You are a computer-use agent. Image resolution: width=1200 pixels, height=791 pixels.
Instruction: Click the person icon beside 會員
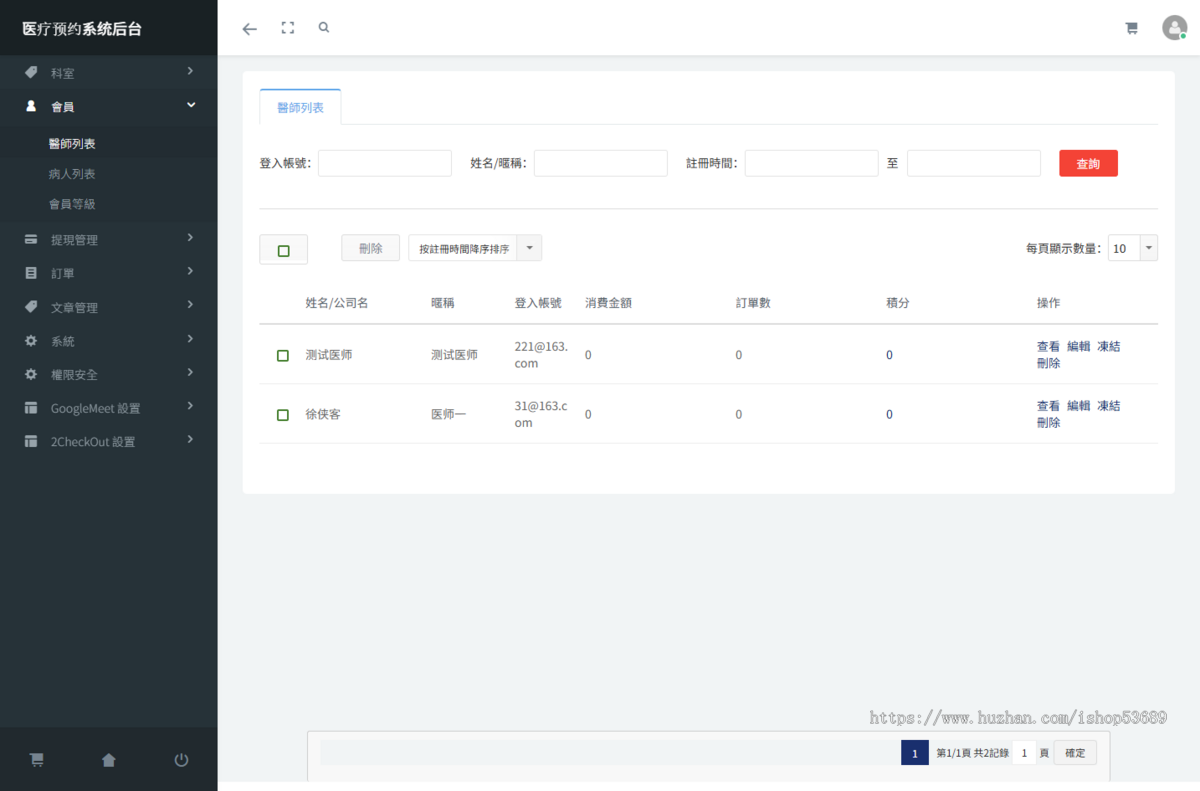click(x=31, y=106)
